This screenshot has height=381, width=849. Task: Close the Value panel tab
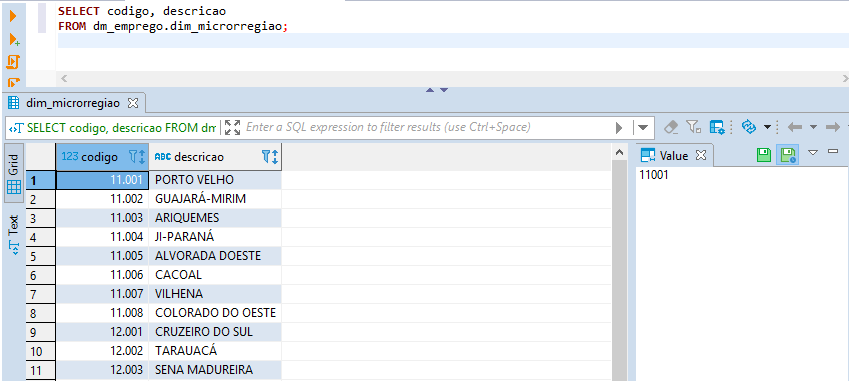[701, 156]
